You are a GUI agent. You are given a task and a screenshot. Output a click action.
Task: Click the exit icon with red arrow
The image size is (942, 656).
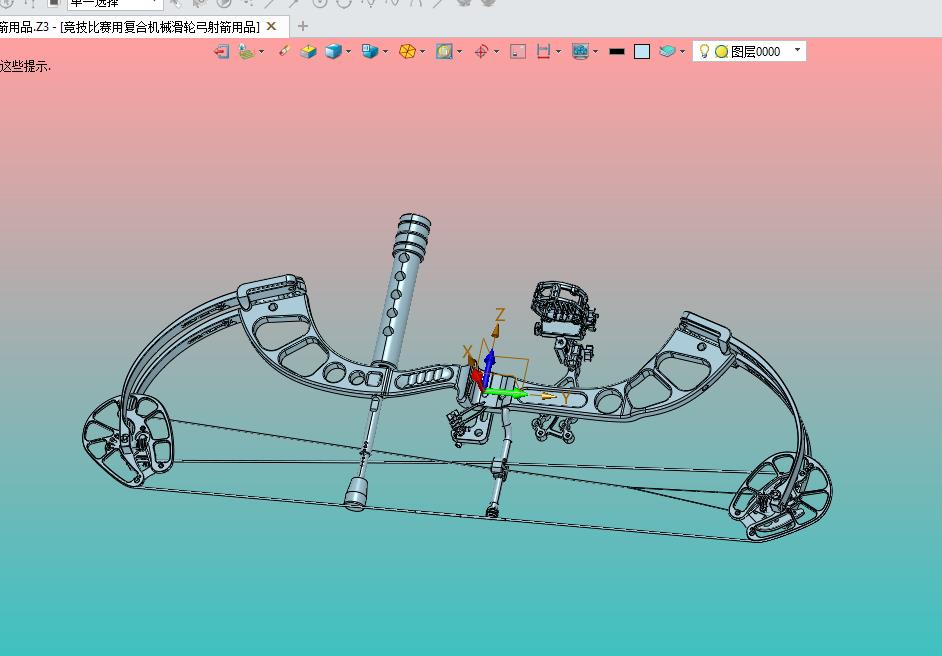[x=221, y=52]
